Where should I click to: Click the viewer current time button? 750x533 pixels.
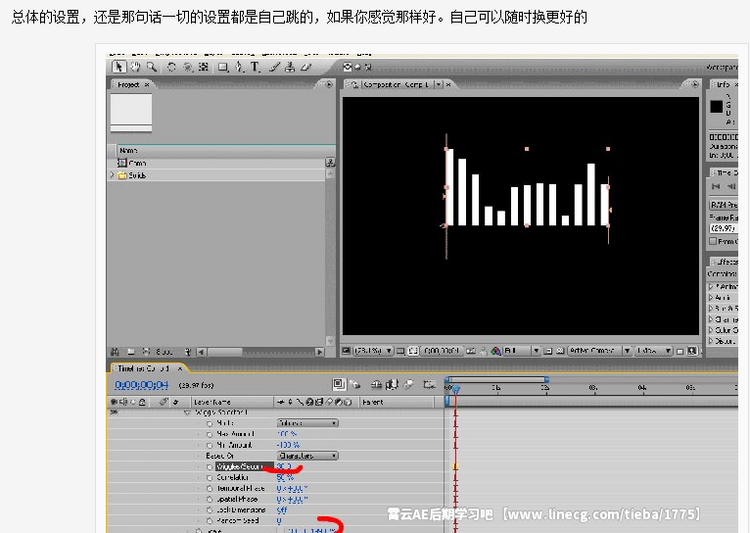tap(442, 351)
